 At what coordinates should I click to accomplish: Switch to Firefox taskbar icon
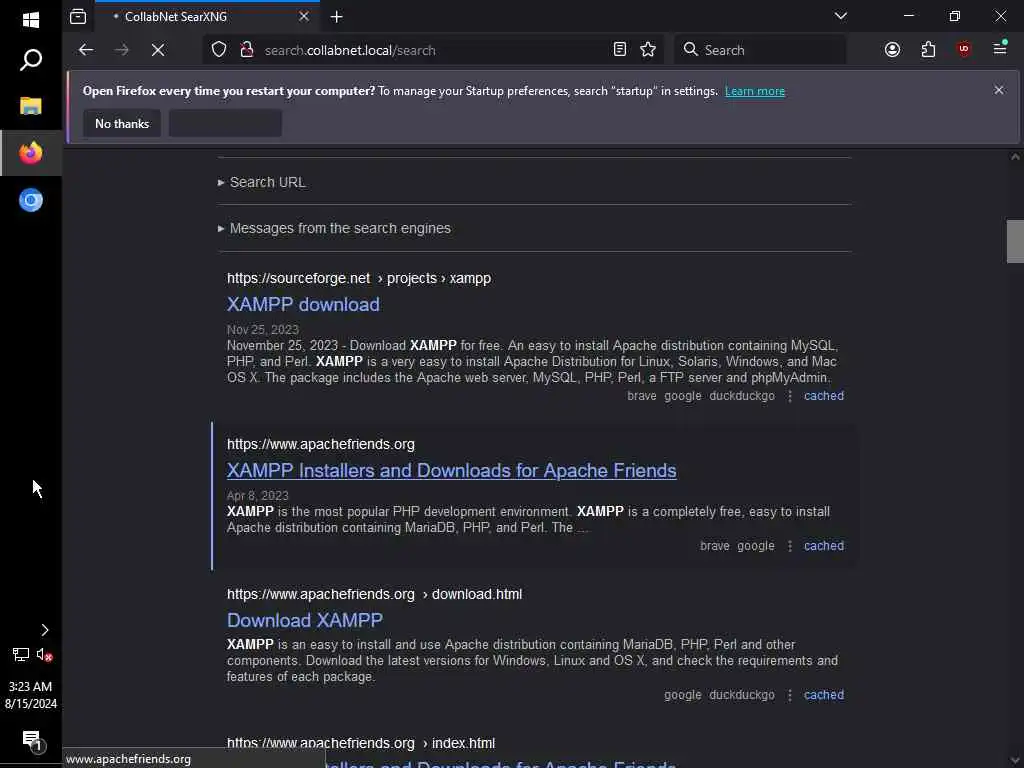(x=31, y=153)
